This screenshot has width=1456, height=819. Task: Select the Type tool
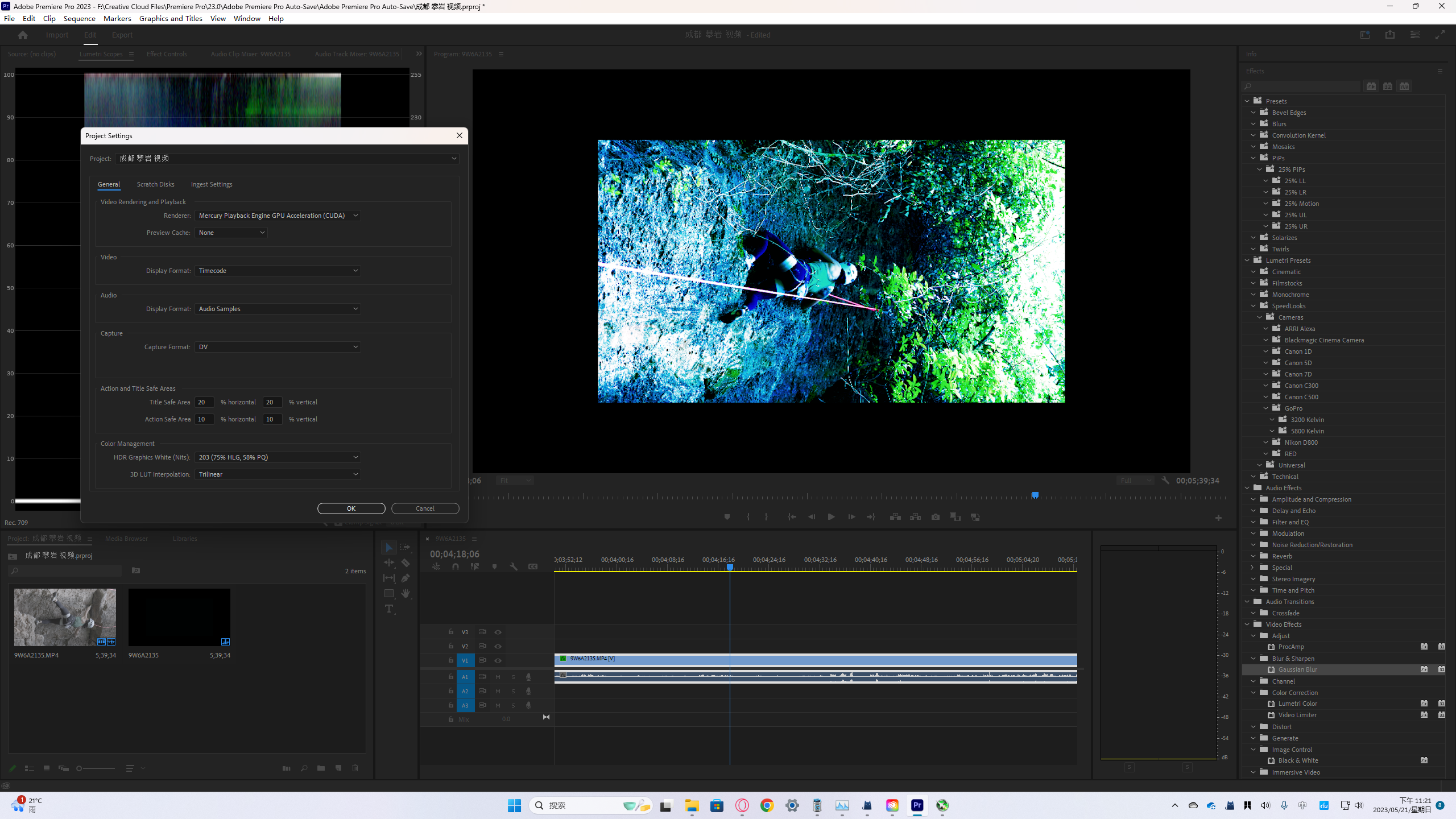pos(389,609)
